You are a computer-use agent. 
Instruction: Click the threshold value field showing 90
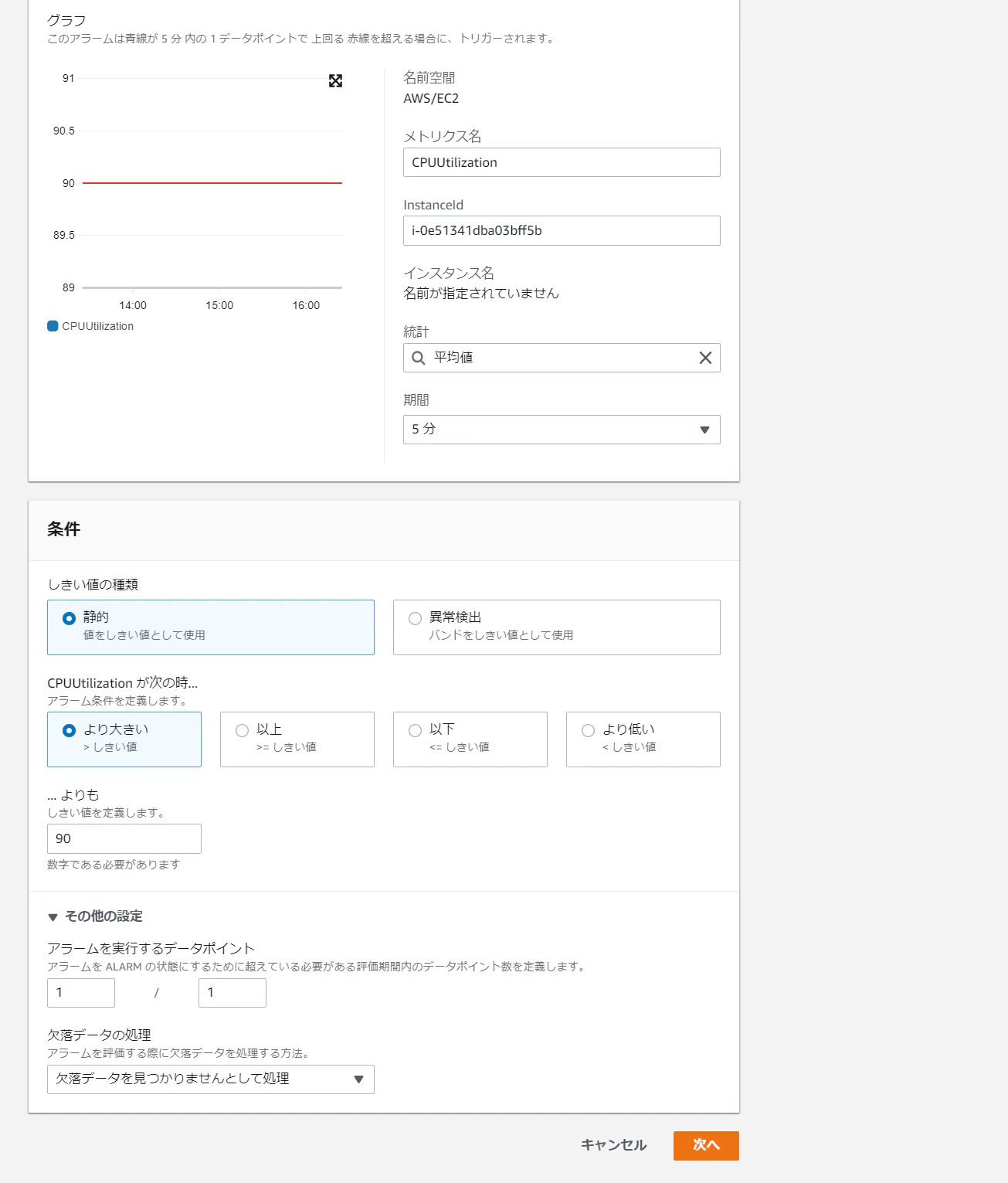pyautogui.click(x=124, y=838)
